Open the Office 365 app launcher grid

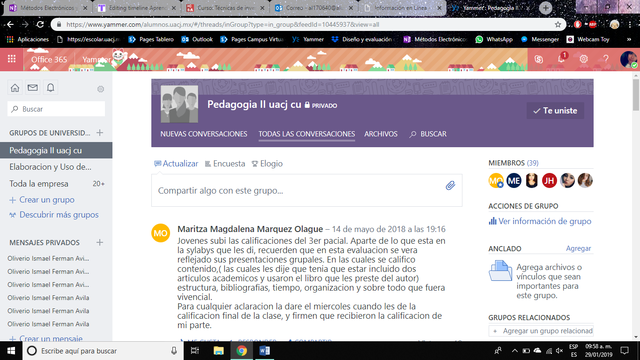point(11,59)
